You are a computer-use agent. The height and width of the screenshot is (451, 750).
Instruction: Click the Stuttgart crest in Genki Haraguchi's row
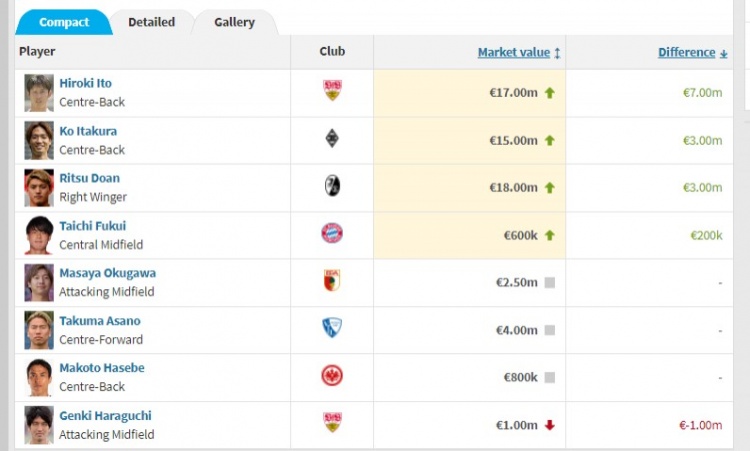tap(332, 423)
